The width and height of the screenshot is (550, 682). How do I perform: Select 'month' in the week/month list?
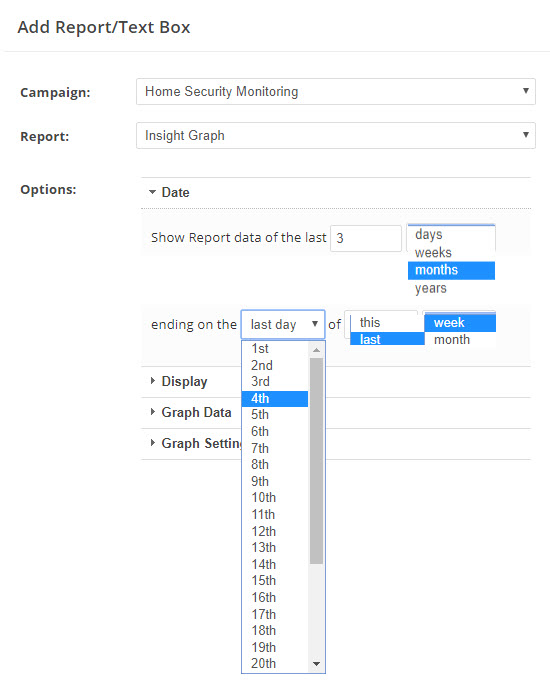click(x=460, y=340)
